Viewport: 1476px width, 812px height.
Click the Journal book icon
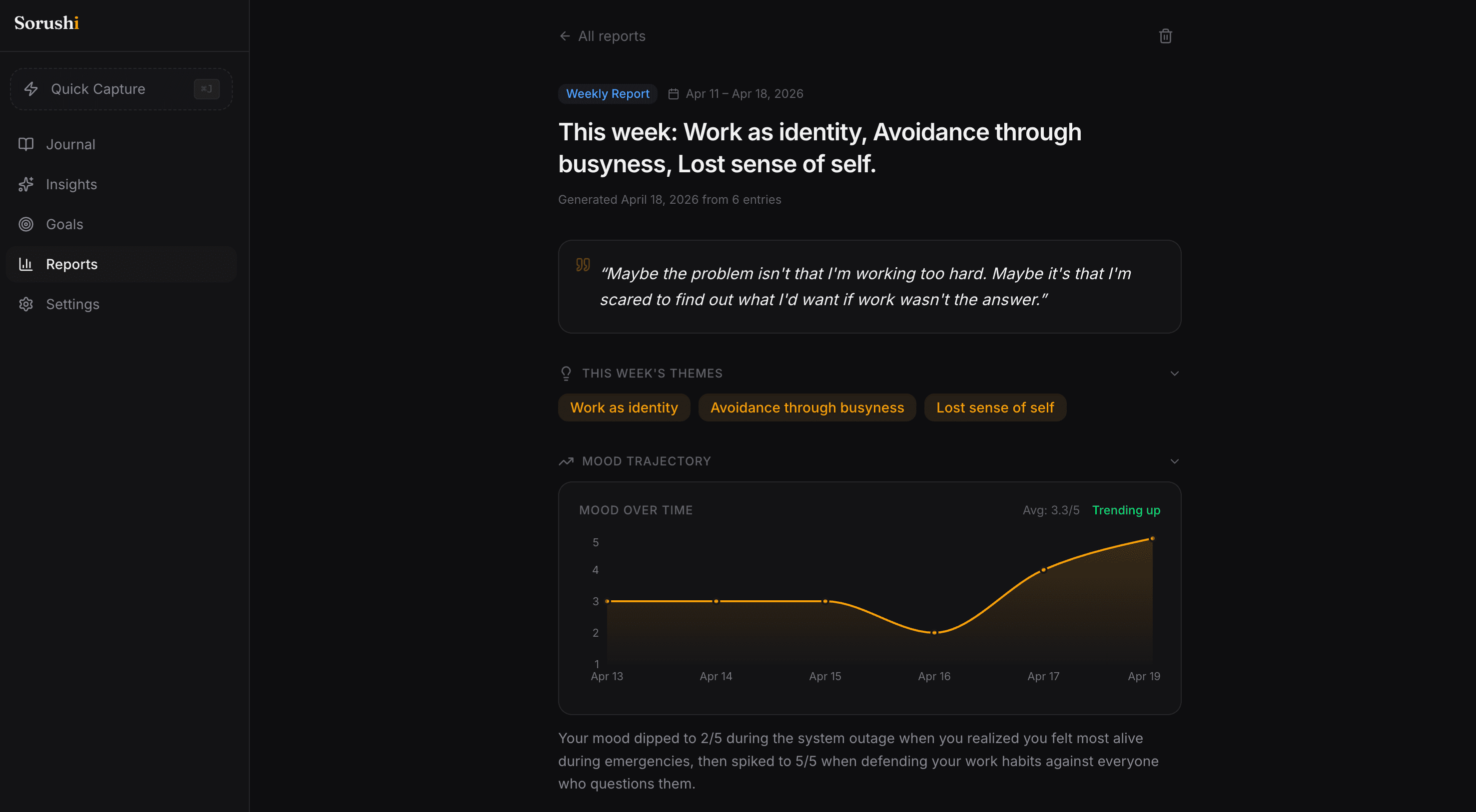pos(26,144)
